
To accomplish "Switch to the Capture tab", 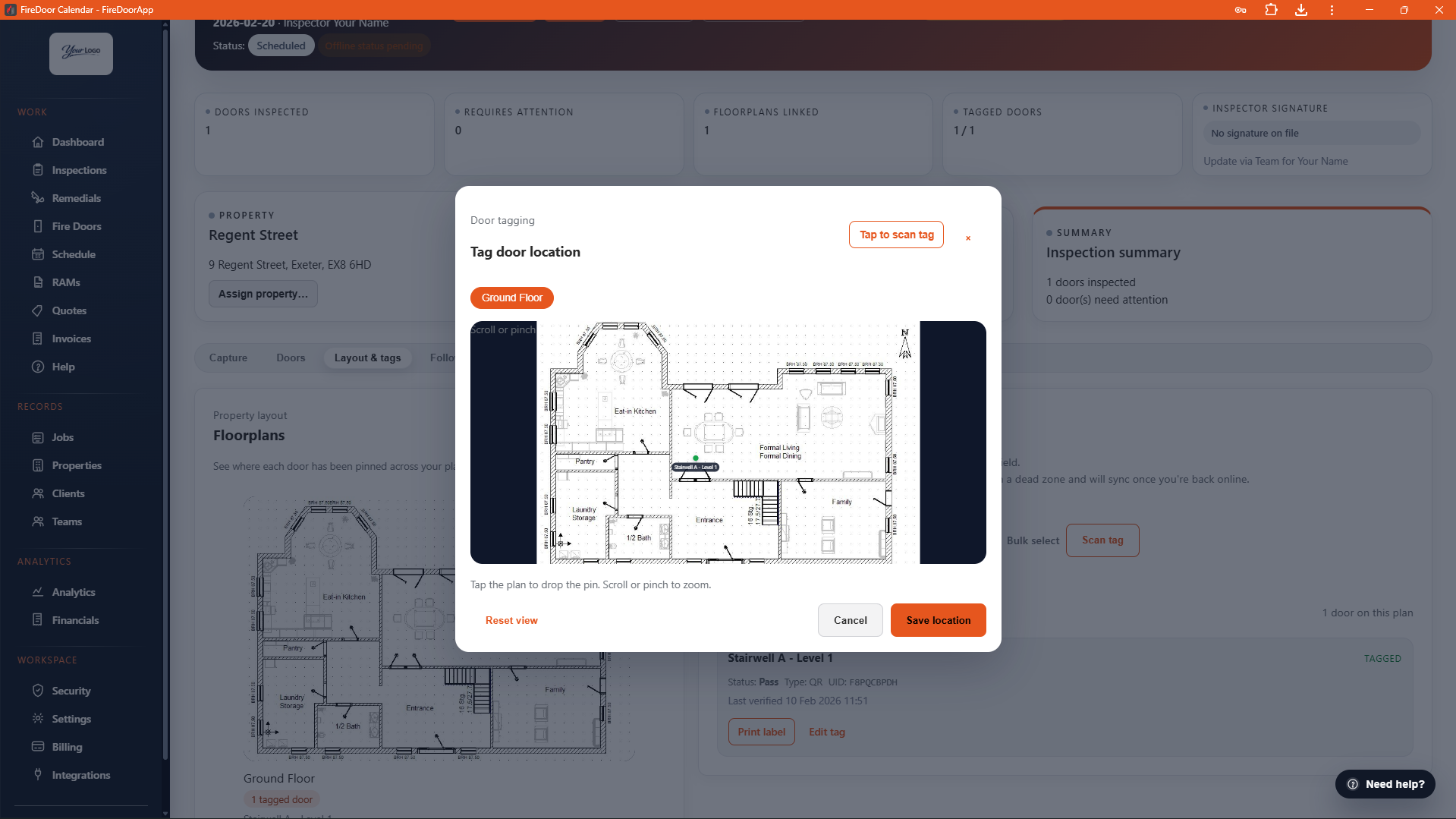I will pyautogui.click(x=228, y=358).
